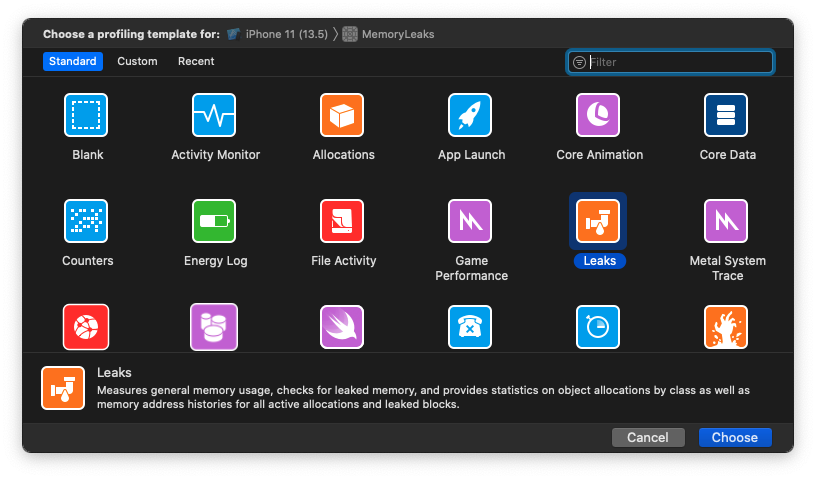Click the MemoryLeaks app icon in header
Image resolution: width=816 pixels, height=479 pixels.
[350, 34]
